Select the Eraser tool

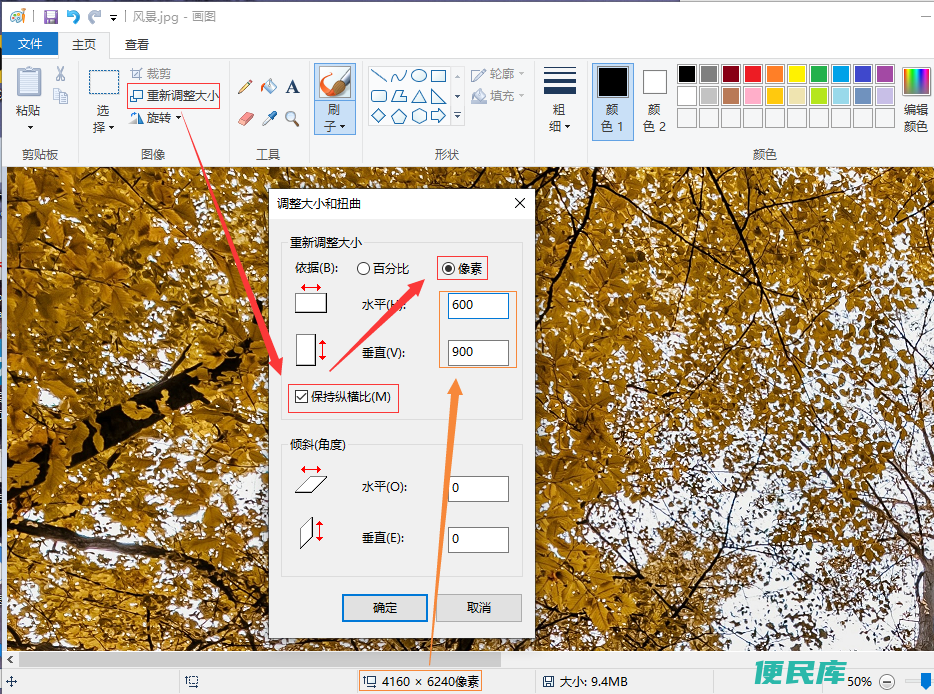245,119
